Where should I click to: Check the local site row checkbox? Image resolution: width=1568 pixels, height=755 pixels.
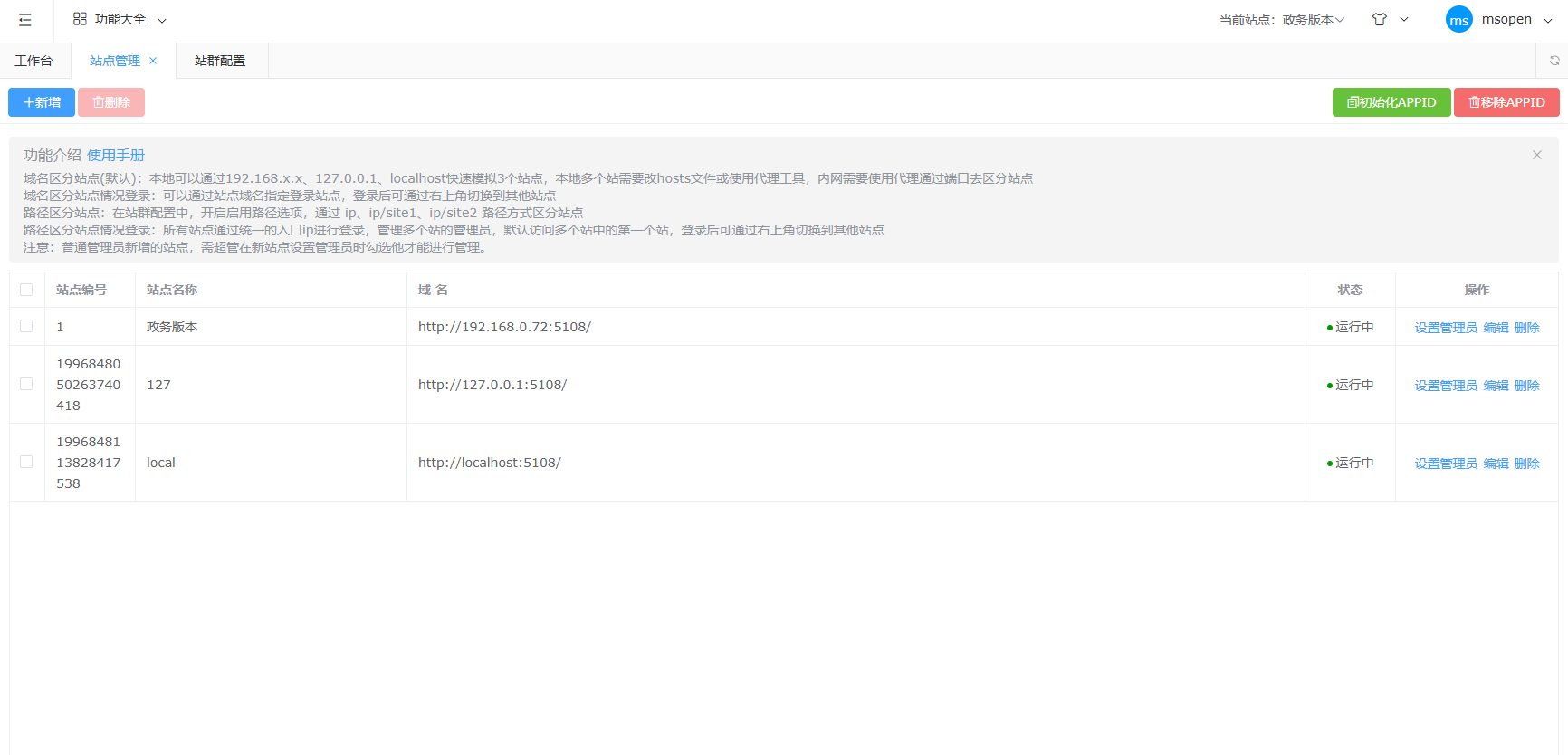[26, 462]
